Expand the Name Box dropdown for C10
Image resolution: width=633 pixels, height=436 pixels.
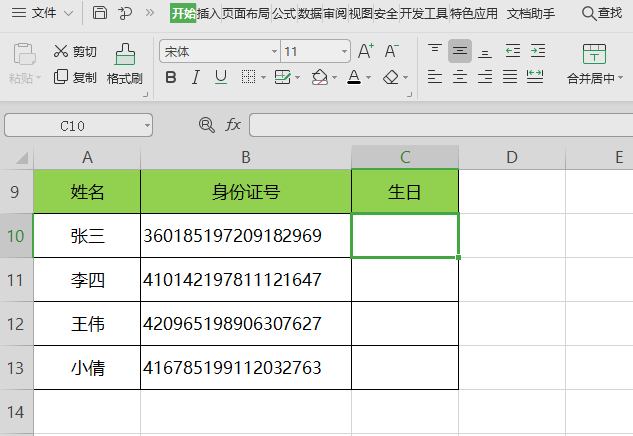click(x=147, y=126)
